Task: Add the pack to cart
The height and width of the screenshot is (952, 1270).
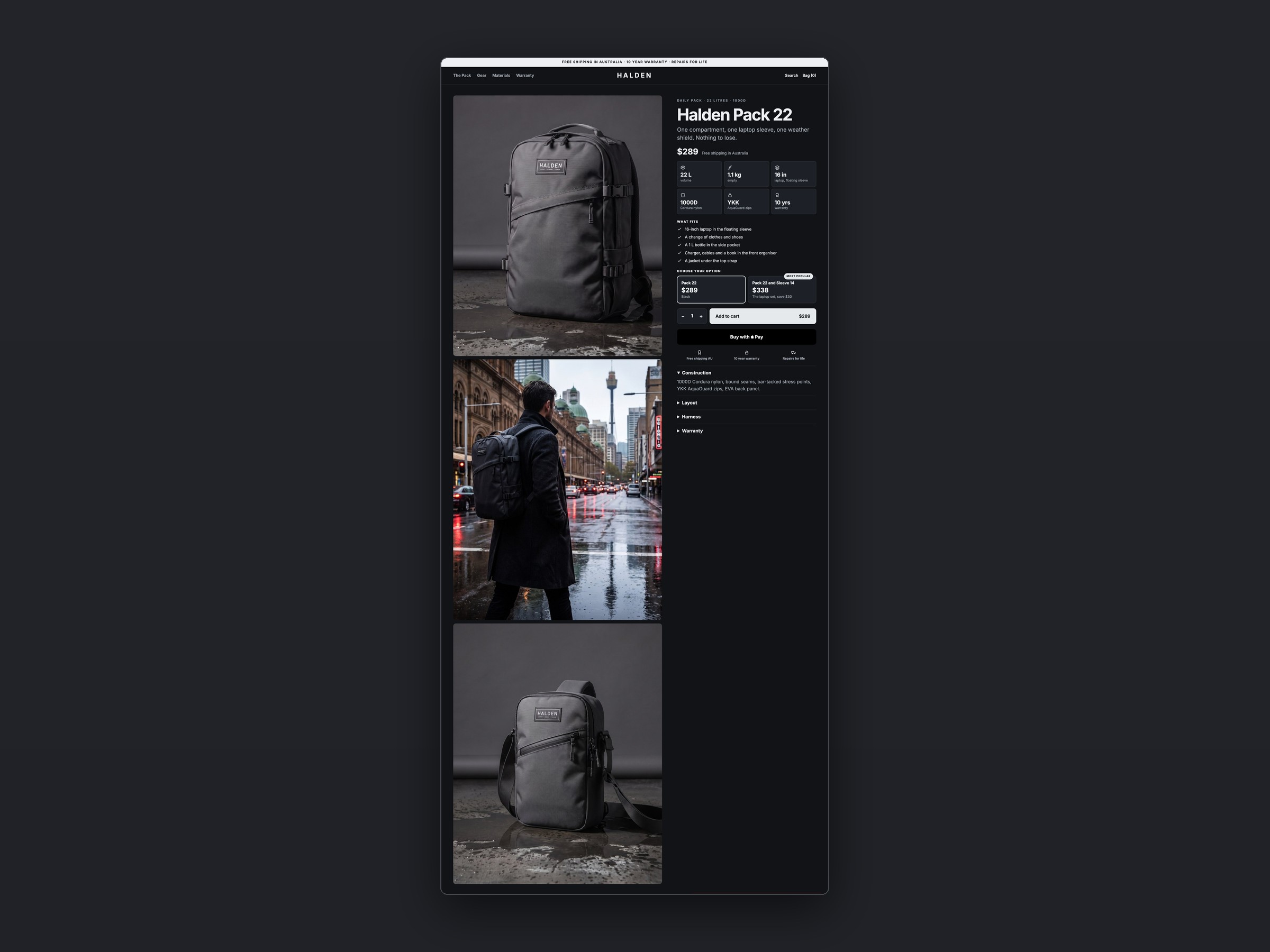Action: pos(763,316)
